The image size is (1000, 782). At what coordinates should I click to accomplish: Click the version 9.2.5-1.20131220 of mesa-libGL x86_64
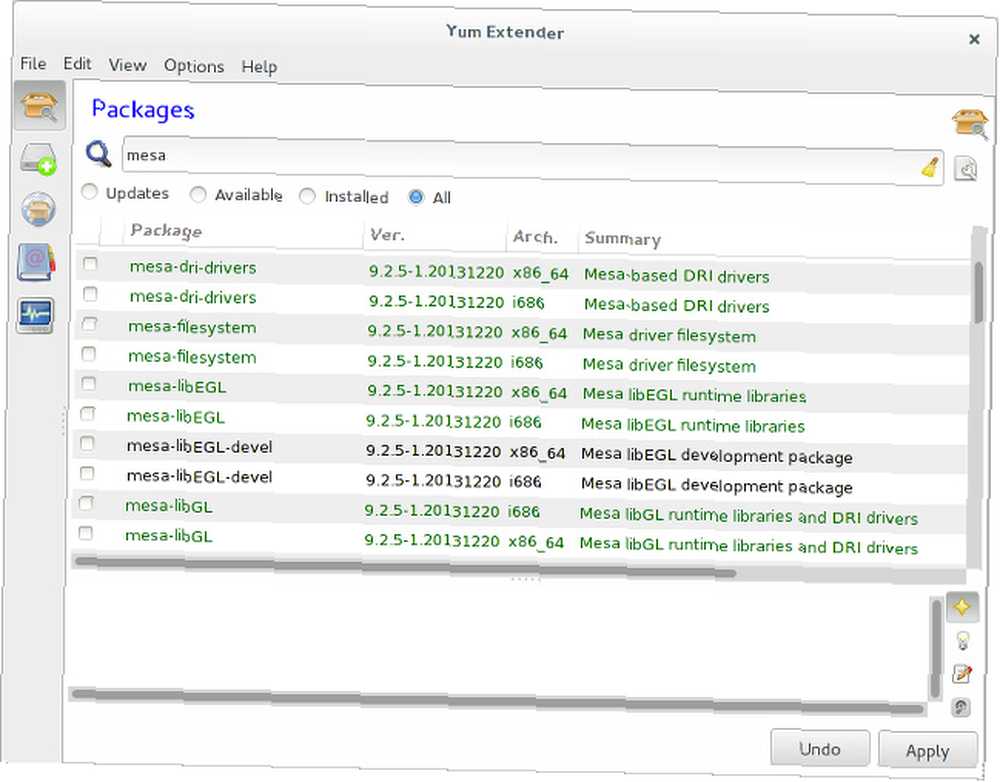tap(432, 541)
